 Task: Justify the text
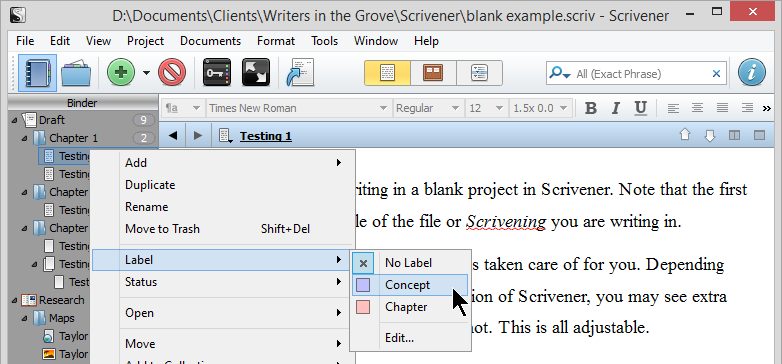point(722,108)
